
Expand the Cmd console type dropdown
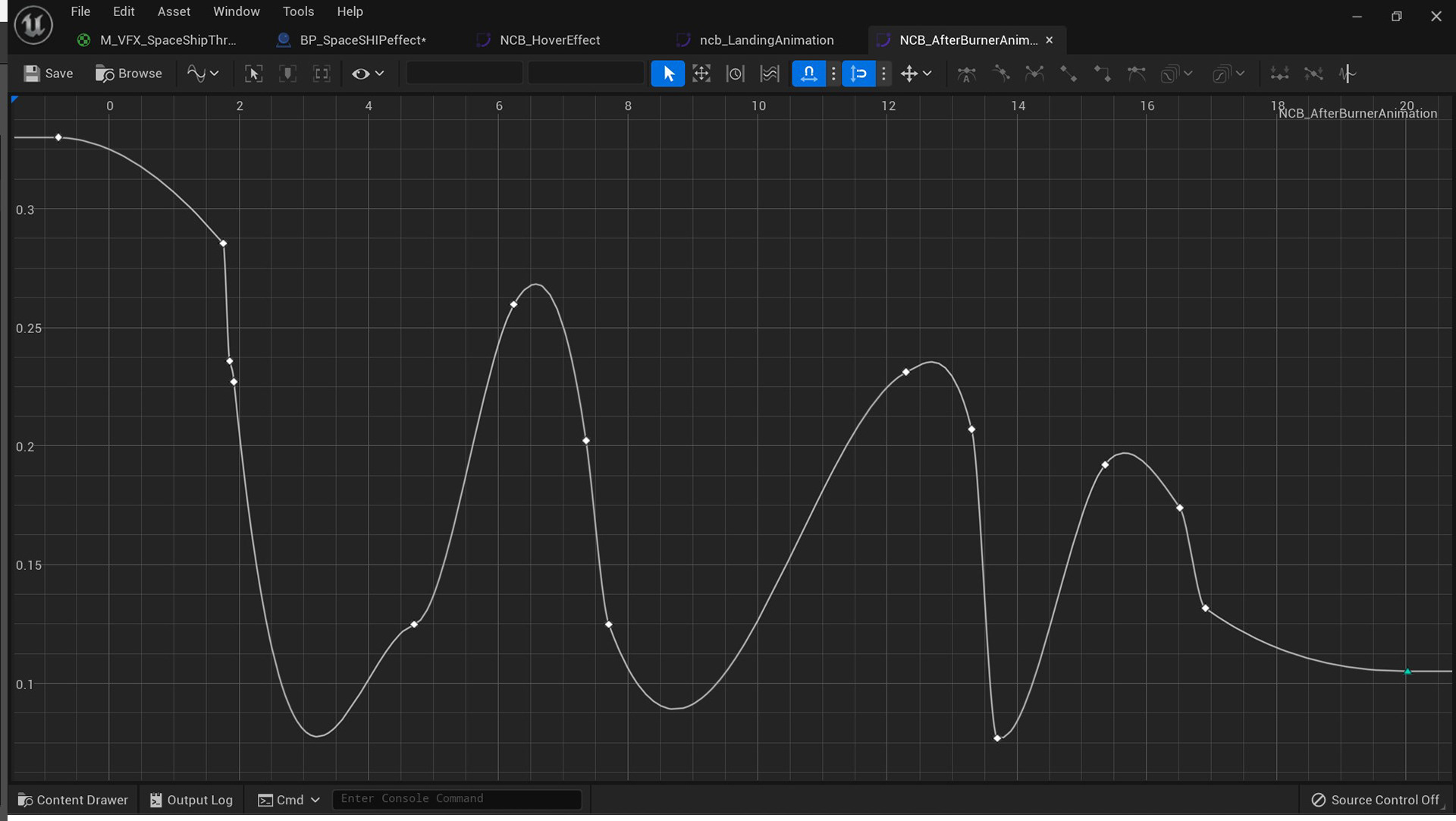tap(289, 800)
